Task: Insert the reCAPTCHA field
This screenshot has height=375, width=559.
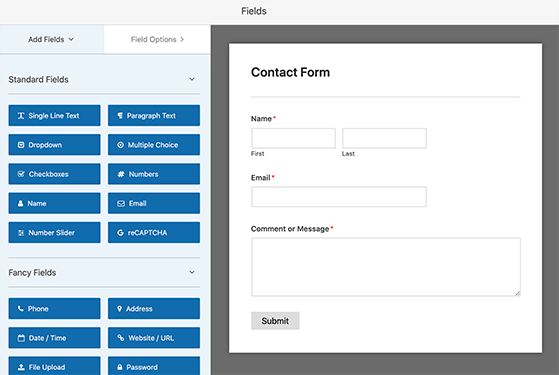Action: 154,232
